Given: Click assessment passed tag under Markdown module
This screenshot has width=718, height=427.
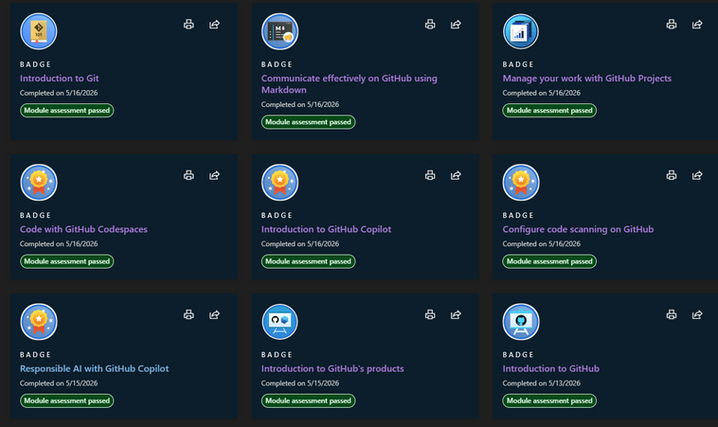Looking at the screenshot, I should pyautogui.click(x=308, y=122).
